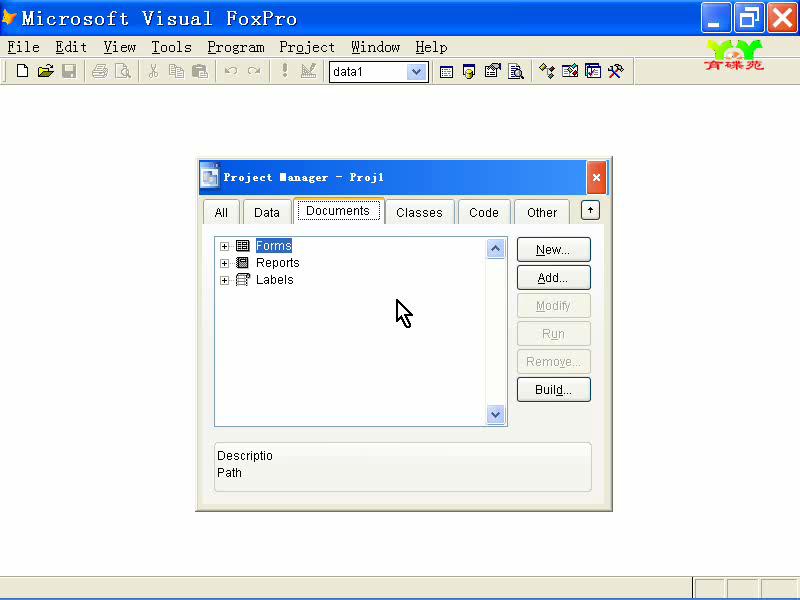Screen dimensions: 800x600
Task: Open the data1 database dropdown
Action: [x=416, y=72]
